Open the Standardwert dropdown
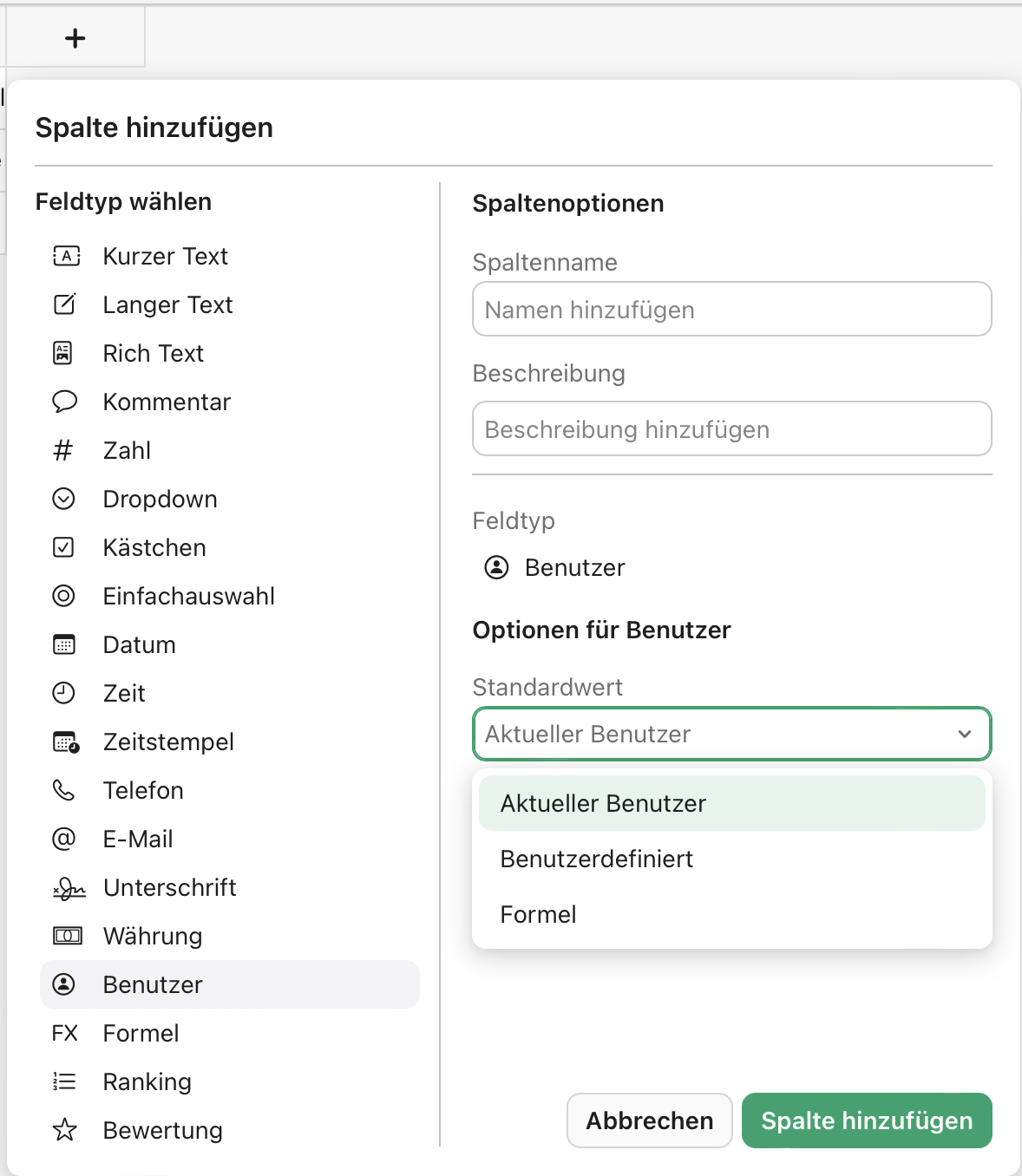 pos(731,734)
